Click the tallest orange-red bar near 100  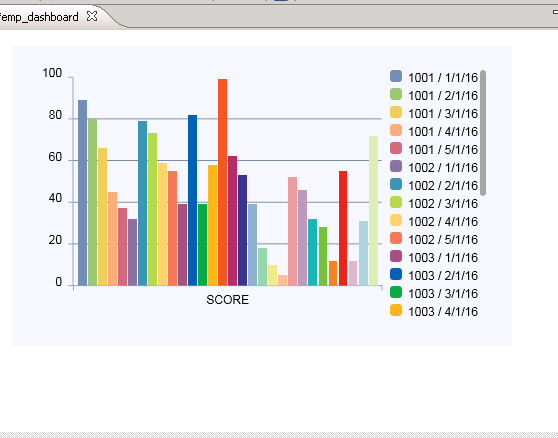click(222, 182)
